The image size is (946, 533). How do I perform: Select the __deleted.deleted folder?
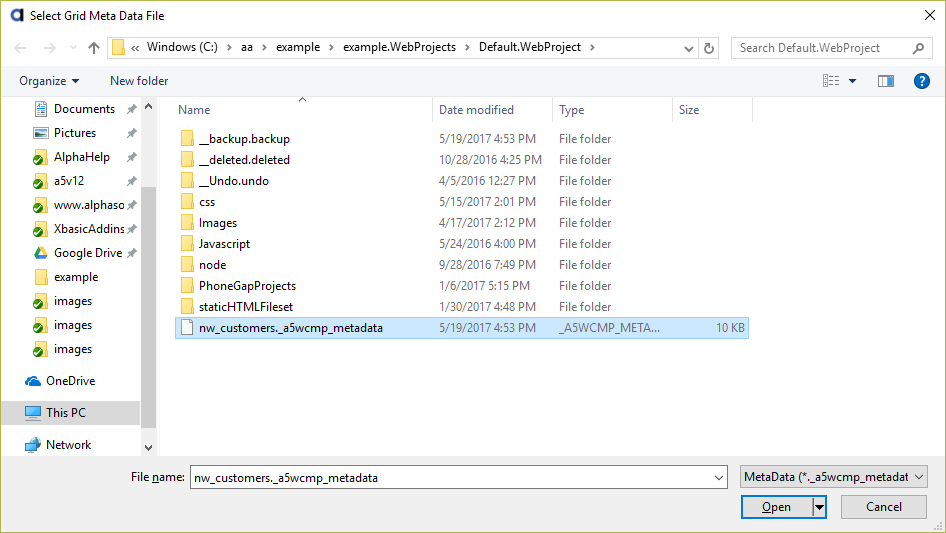pyautogui.click(x=244, y=160)
